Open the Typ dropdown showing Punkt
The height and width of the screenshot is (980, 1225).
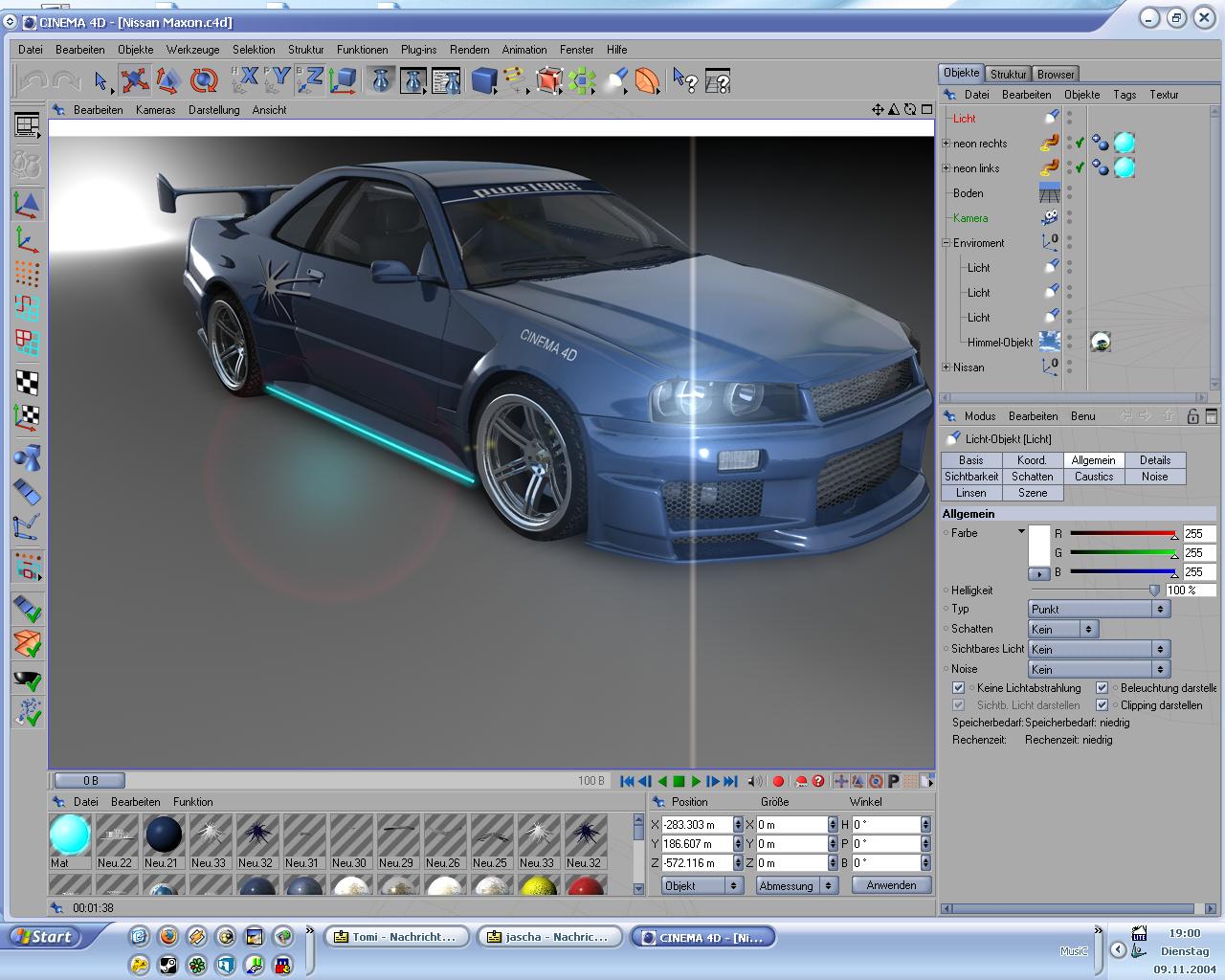point(1099,610)
